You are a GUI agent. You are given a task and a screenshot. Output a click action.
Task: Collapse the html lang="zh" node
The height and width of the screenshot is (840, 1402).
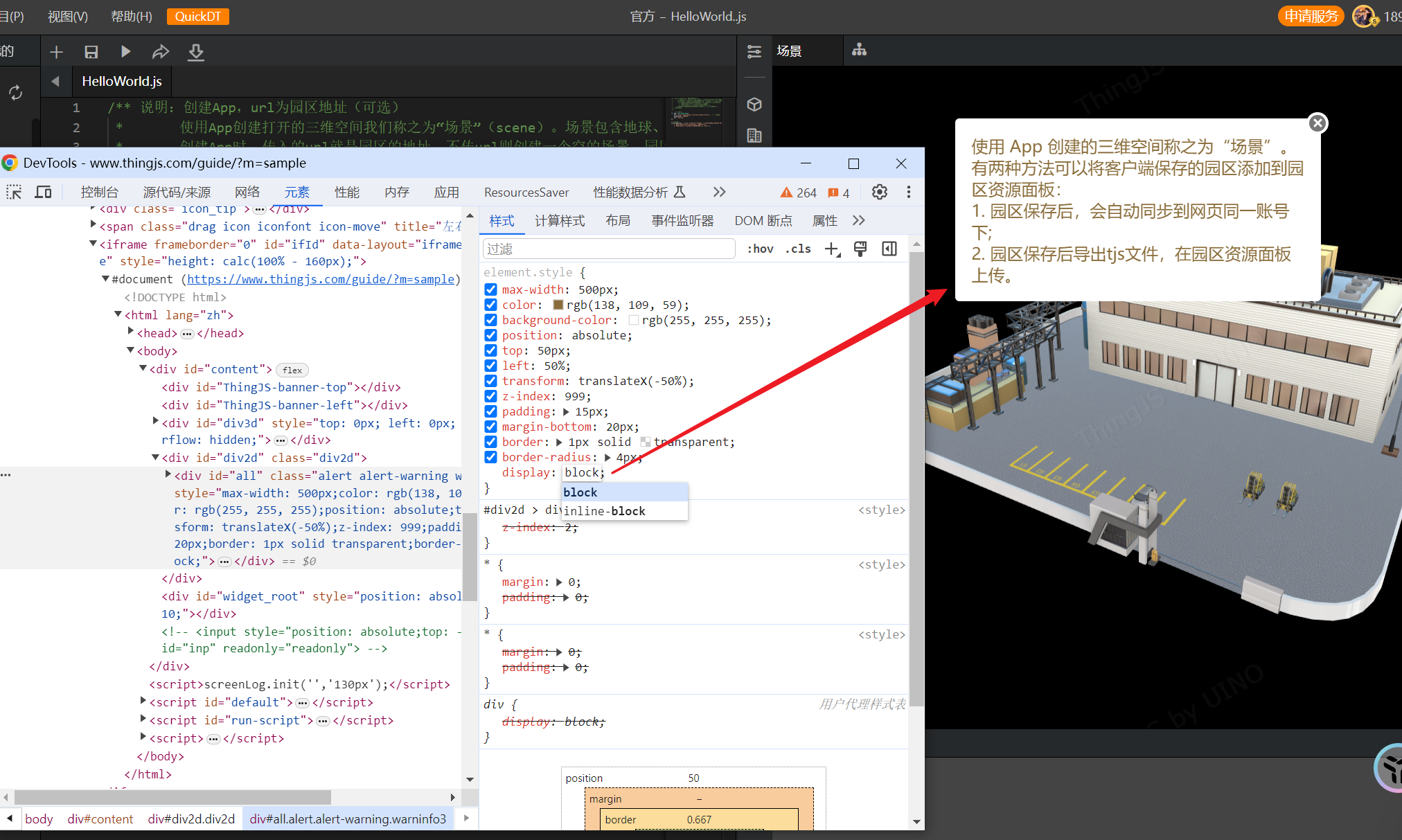(x=118, y=314)
